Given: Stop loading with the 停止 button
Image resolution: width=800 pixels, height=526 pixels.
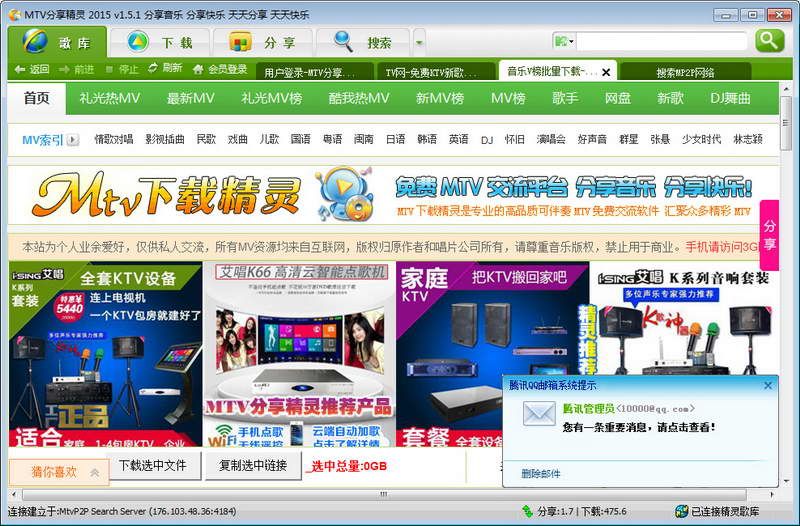Looking at the screenshot, I should (x=121, y=69).
